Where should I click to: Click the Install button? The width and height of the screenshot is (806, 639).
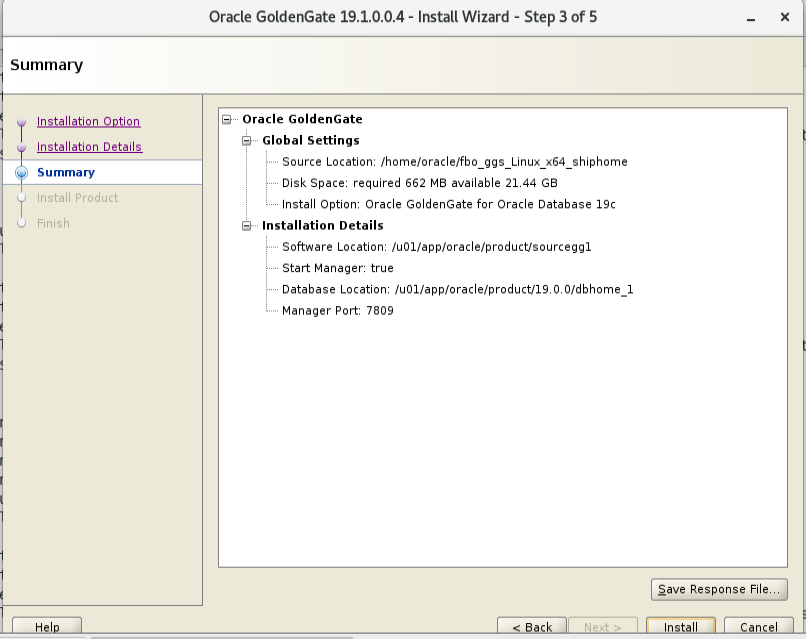[x=681, y=627]
